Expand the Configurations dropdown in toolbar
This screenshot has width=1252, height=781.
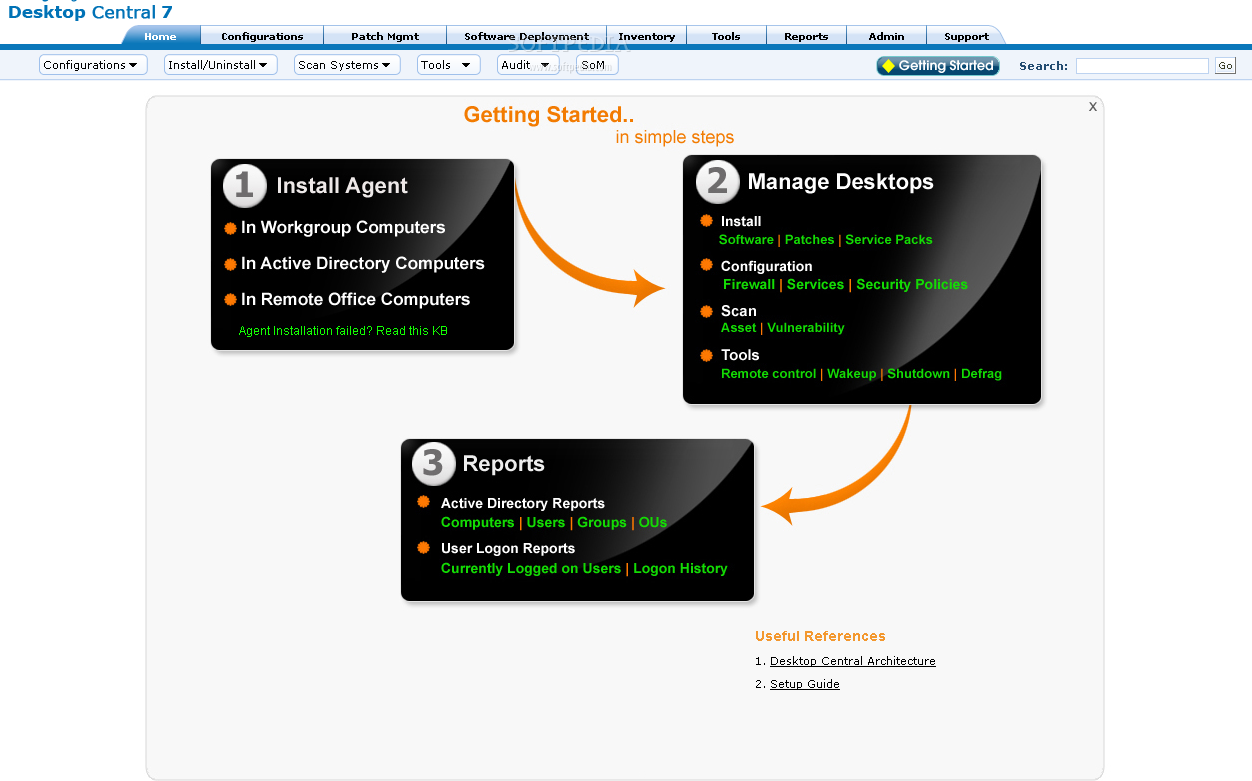(93, 65)
